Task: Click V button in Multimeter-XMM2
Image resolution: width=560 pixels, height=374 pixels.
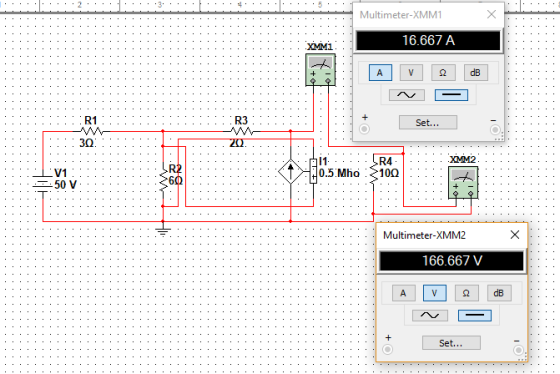Action: (435, 293)
